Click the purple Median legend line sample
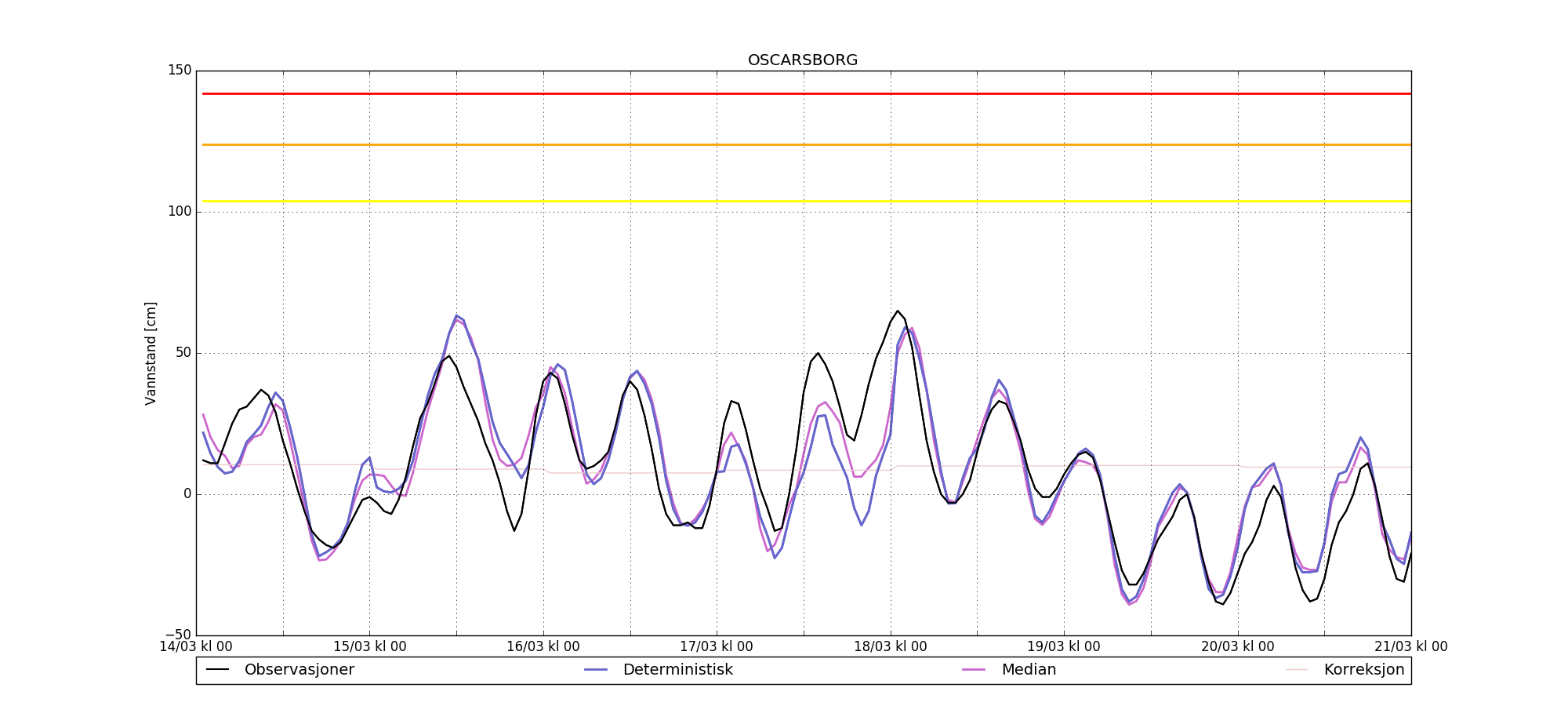 (974, 670)
